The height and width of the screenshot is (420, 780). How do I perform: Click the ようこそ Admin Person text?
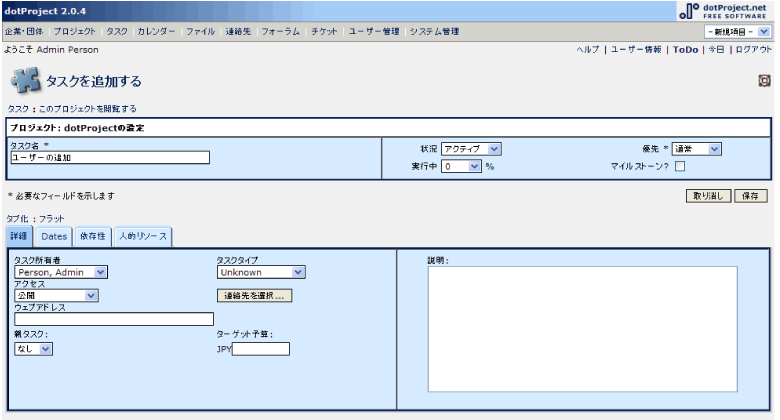click(51, 49)
